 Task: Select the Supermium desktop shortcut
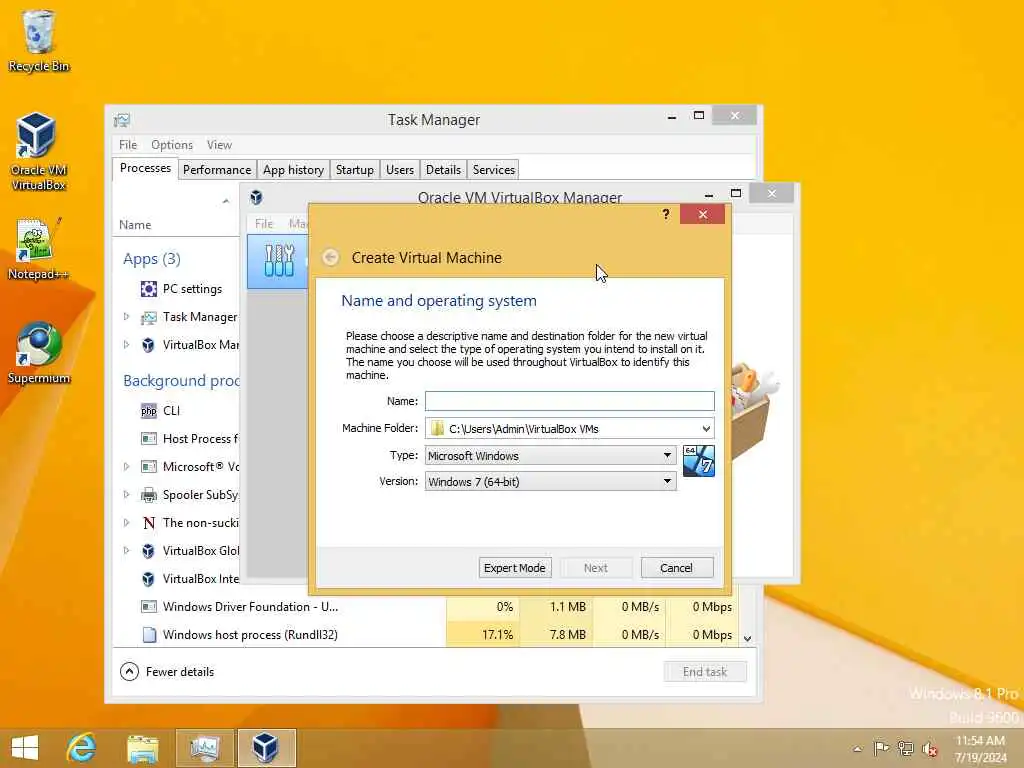pos(39,353)
